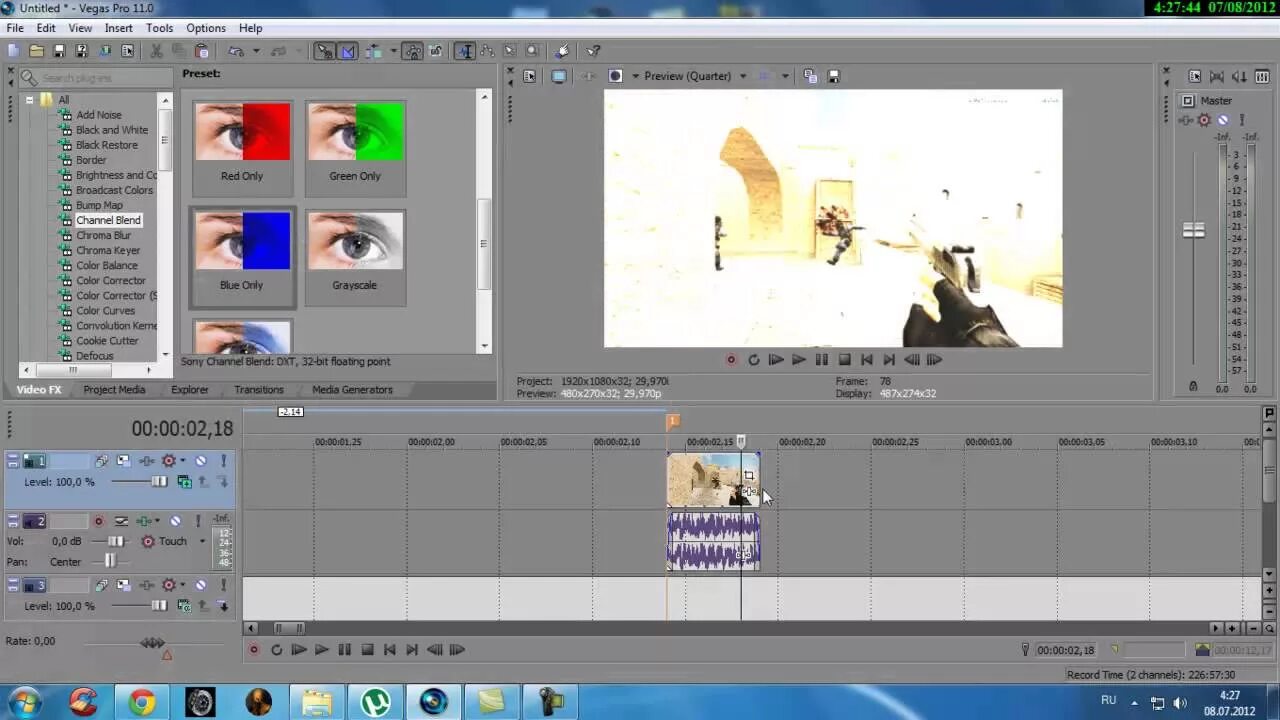The width and height of the screenshot is (1280, 720).
Task: Click the video track 1 Level slider
Action: [x=159, y=482]
